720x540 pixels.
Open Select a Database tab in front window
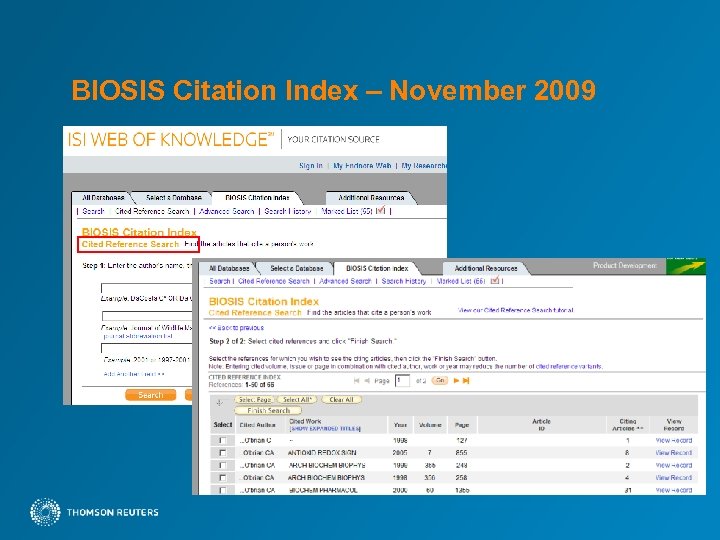(x=297, y=268)
